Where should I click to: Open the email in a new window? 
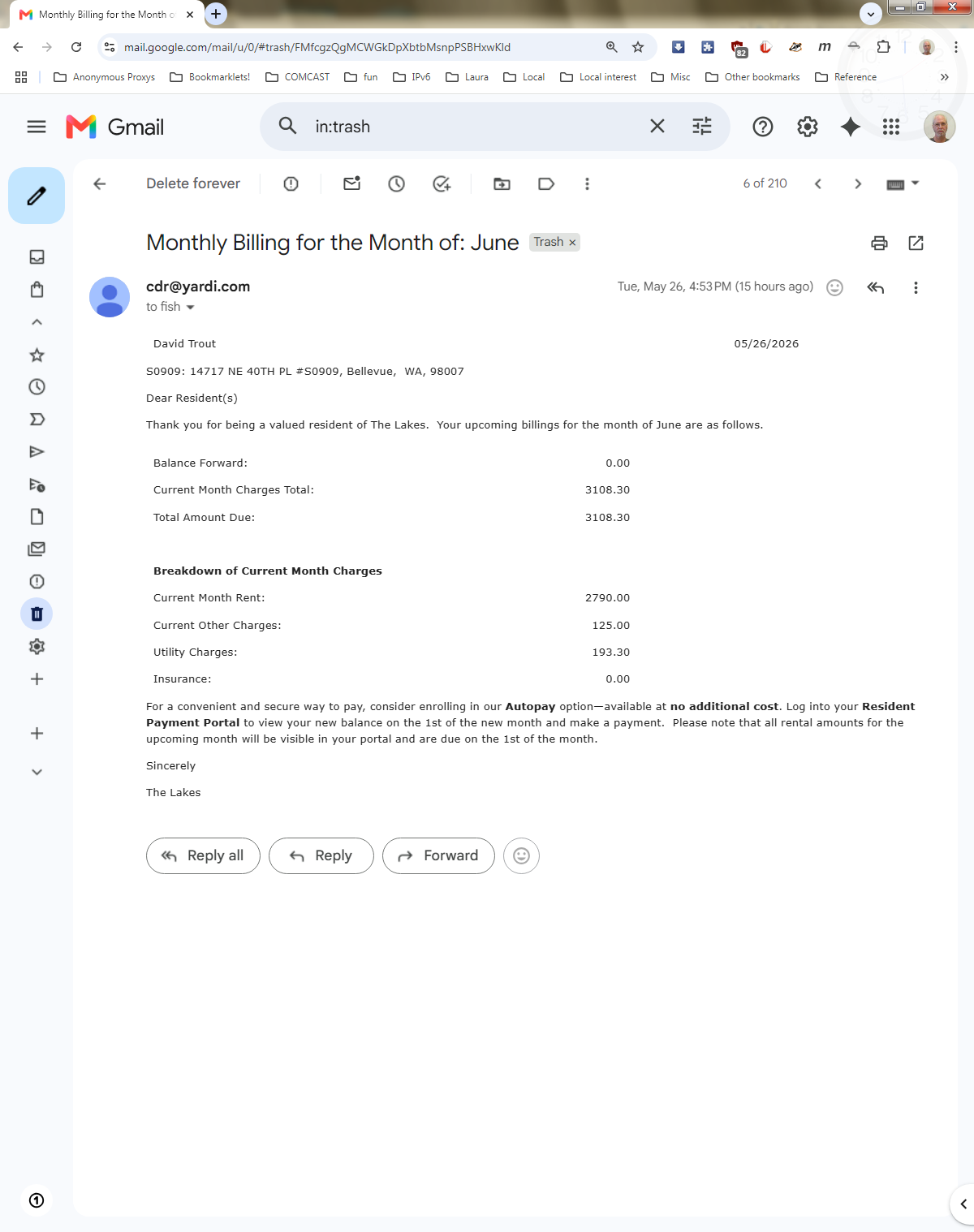click(916, 243)
